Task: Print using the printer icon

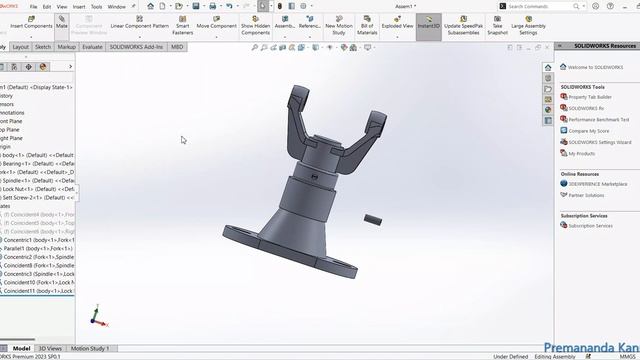Action: (x=213, y=6)
